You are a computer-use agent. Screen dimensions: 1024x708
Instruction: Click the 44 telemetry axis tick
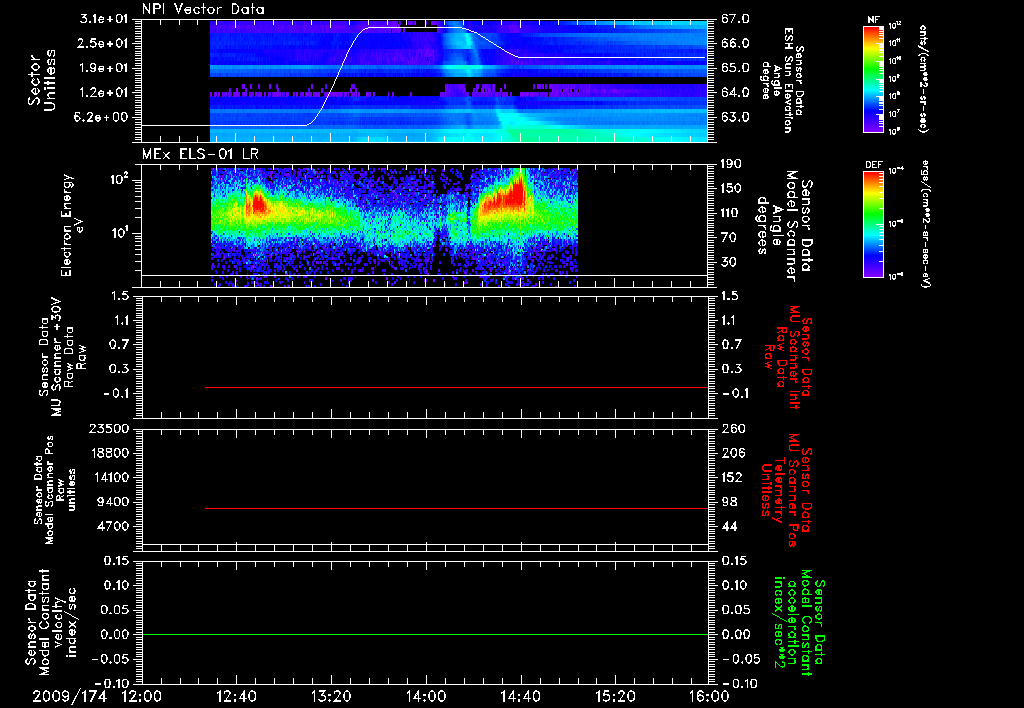pyautogui.click(x=729, y=526)
